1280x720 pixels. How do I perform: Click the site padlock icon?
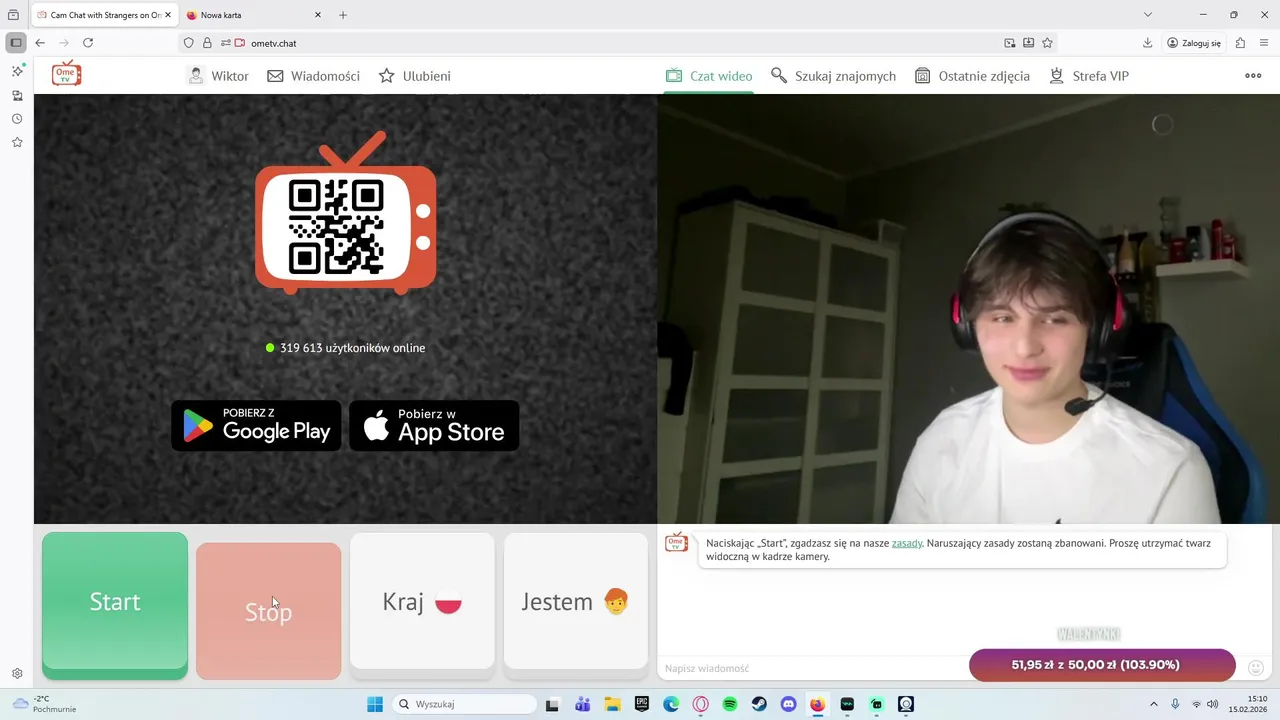(x=207, y=43)
